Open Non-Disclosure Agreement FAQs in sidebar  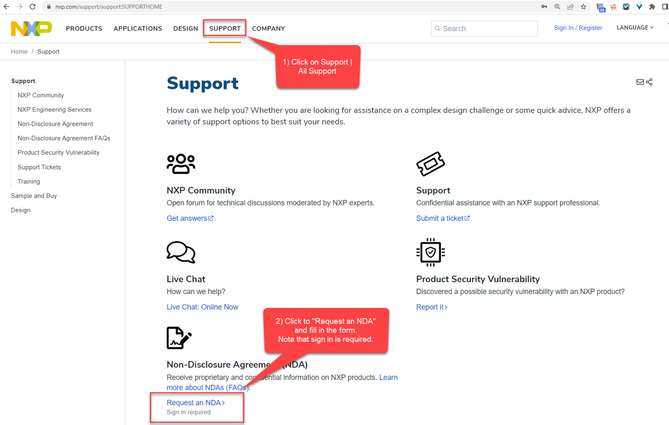64,138
